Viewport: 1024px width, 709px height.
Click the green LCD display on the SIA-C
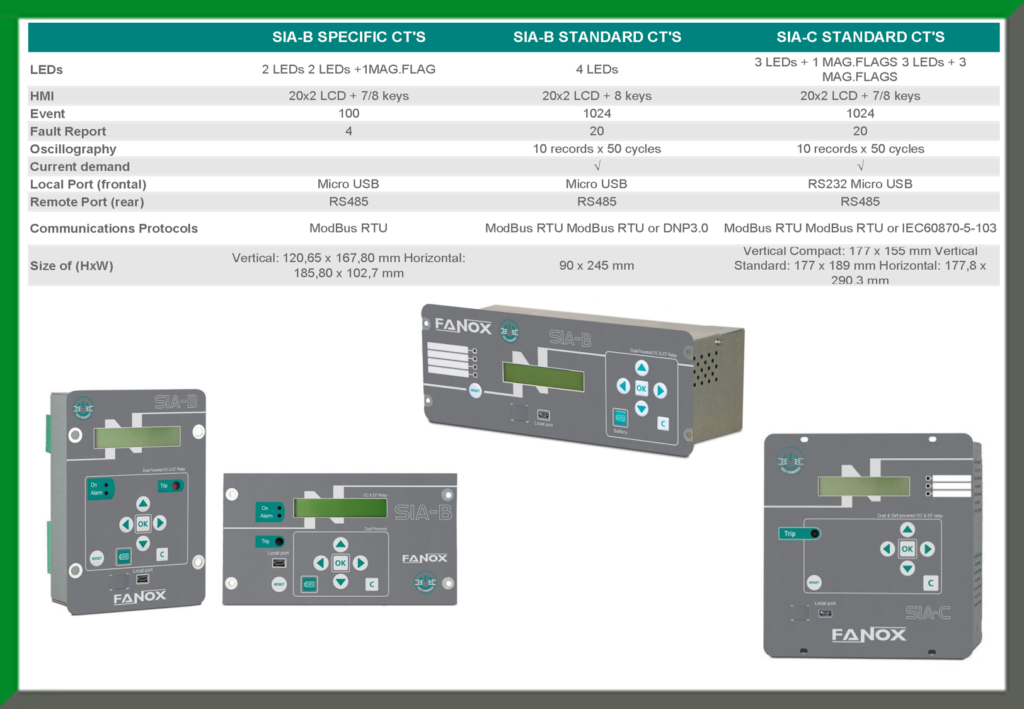[866, 485]
